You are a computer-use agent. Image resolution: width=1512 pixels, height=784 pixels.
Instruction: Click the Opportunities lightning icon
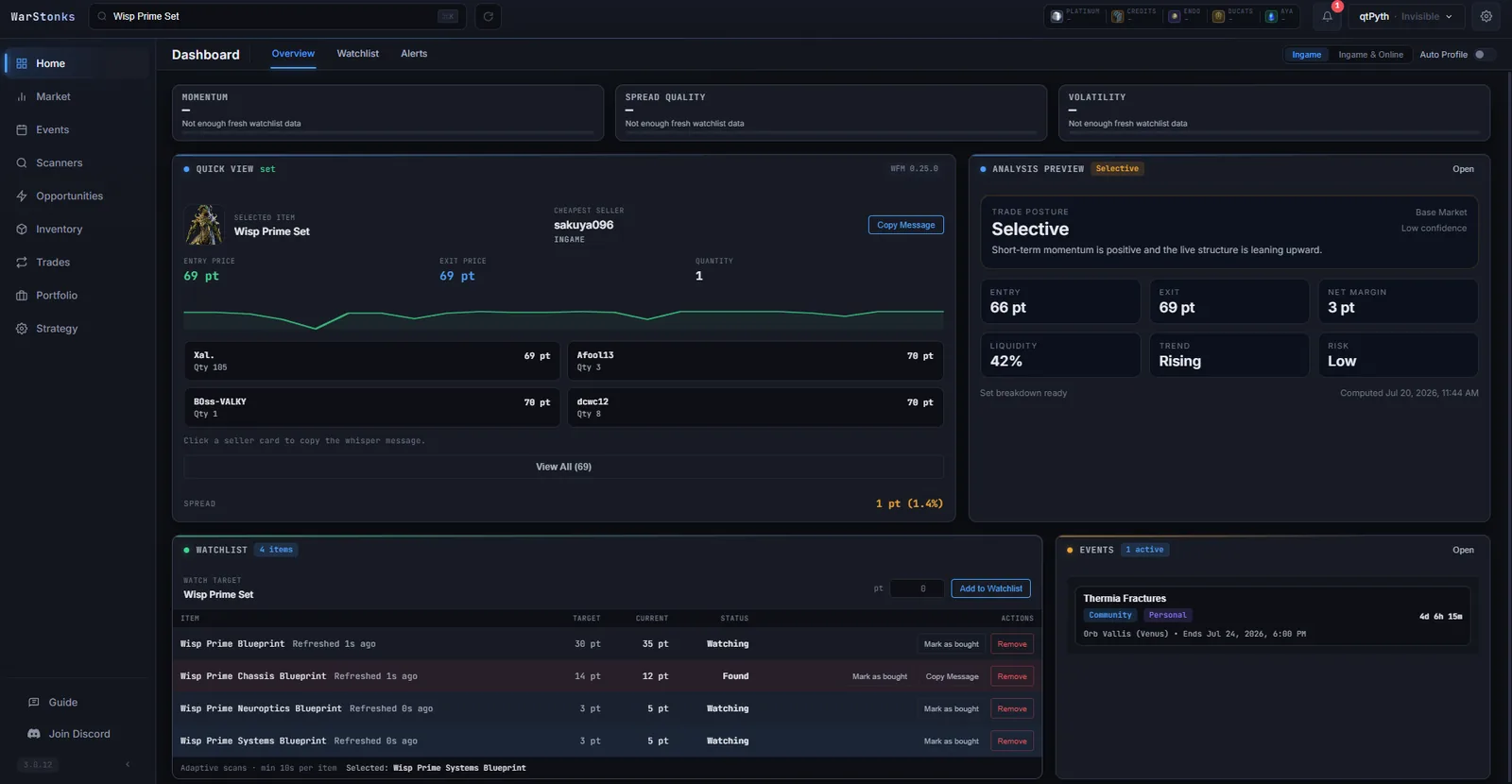(22, 196)
